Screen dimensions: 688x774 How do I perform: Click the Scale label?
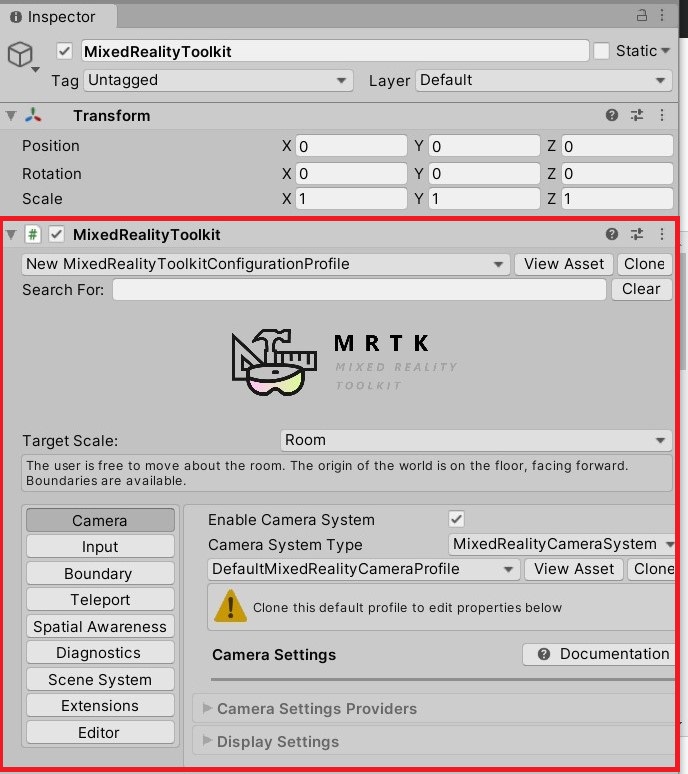(42, 199)
